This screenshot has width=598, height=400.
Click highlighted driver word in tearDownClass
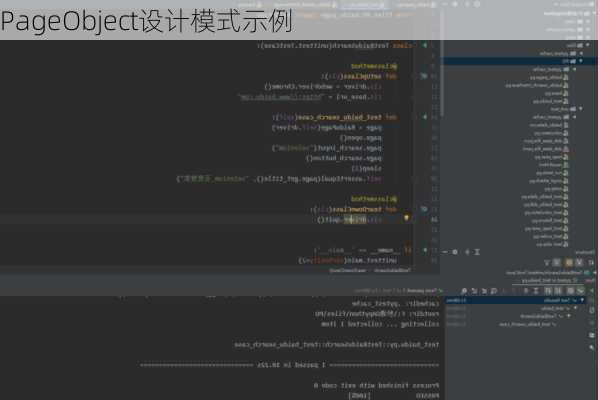click(355, 220)
